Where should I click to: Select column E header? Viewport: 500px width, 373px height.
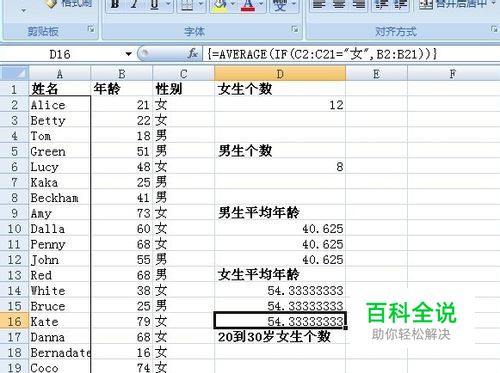pos(376,74)
